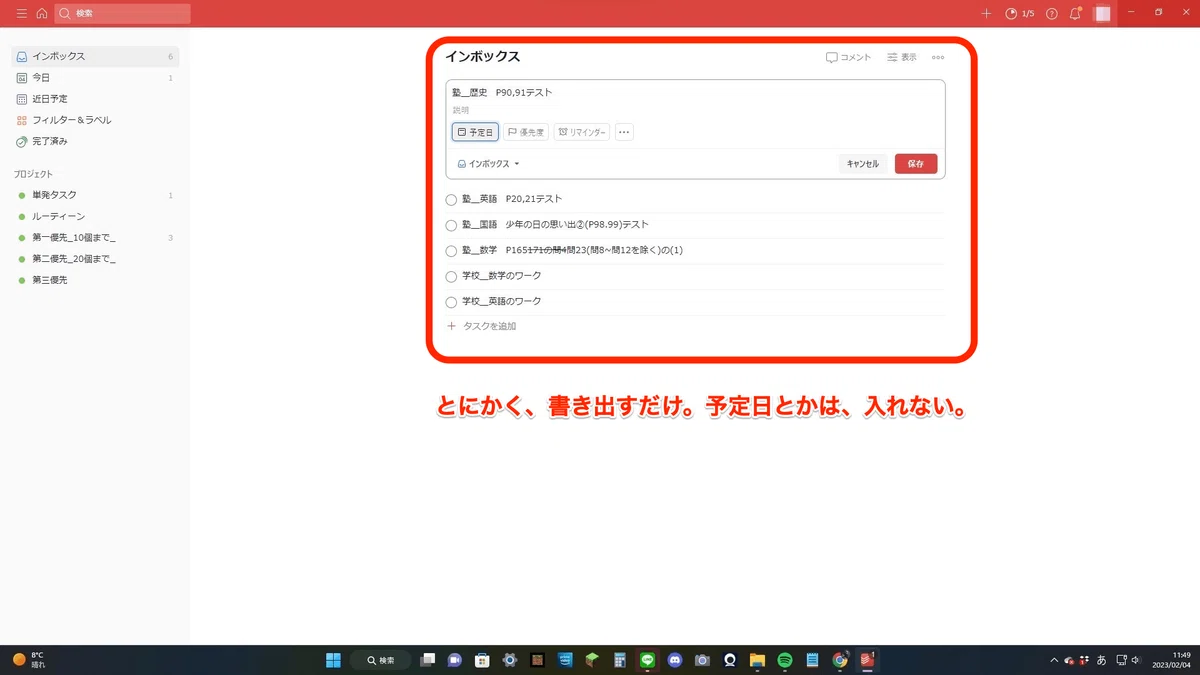Open the ルーティーン project

[95, 216]
